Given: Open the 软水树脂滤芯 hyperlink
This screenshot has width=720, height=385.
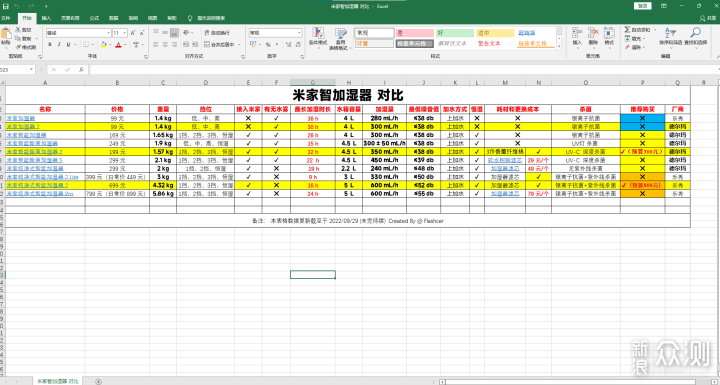Looking at the screenshot, I should 505,160.
